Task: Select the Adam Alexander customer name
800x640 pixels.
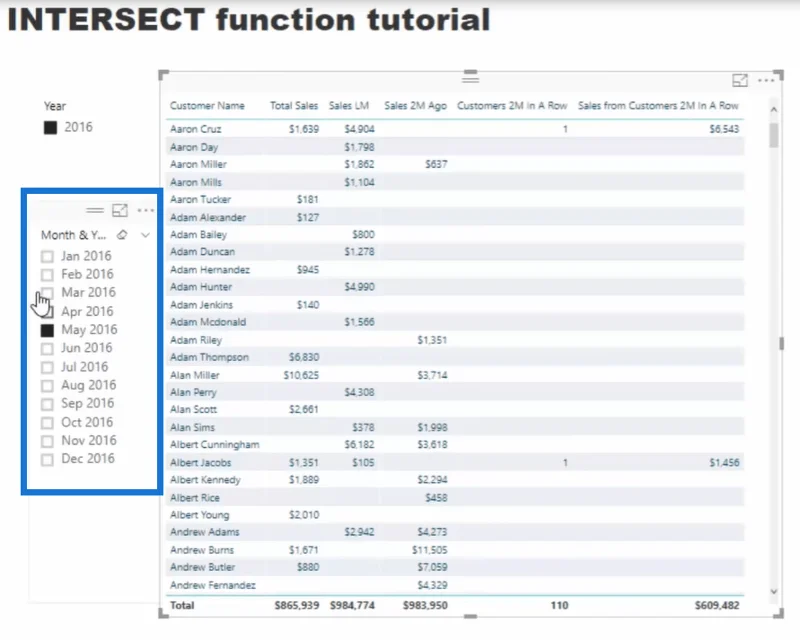Action: [x=208, y=217]
